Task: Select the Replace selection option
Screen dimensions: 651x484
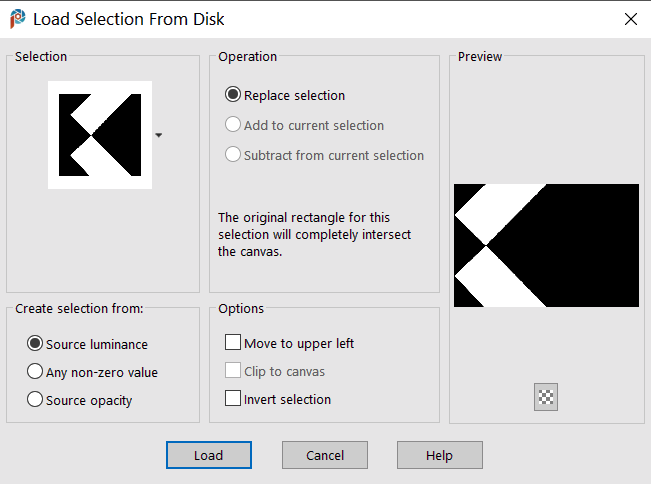Action: [233, 96]
